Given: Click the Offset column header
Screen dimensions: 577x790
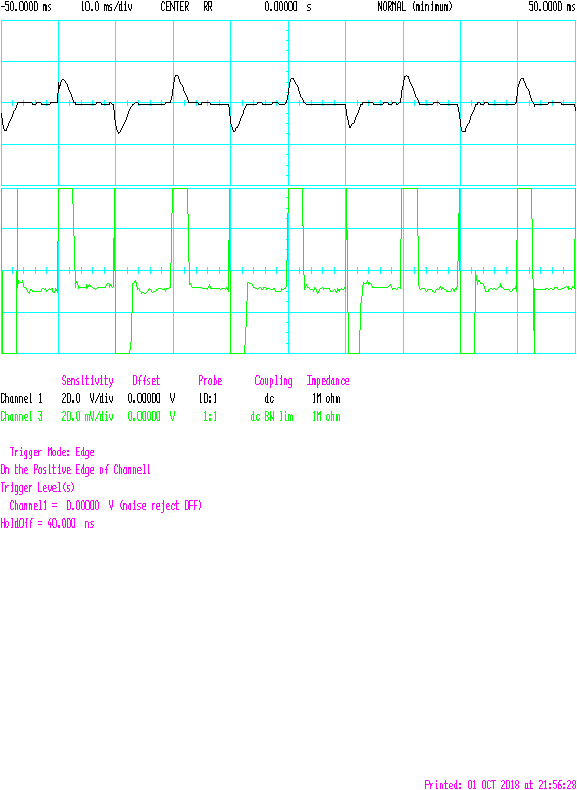Looking at the screenshot, I should 146,380.
